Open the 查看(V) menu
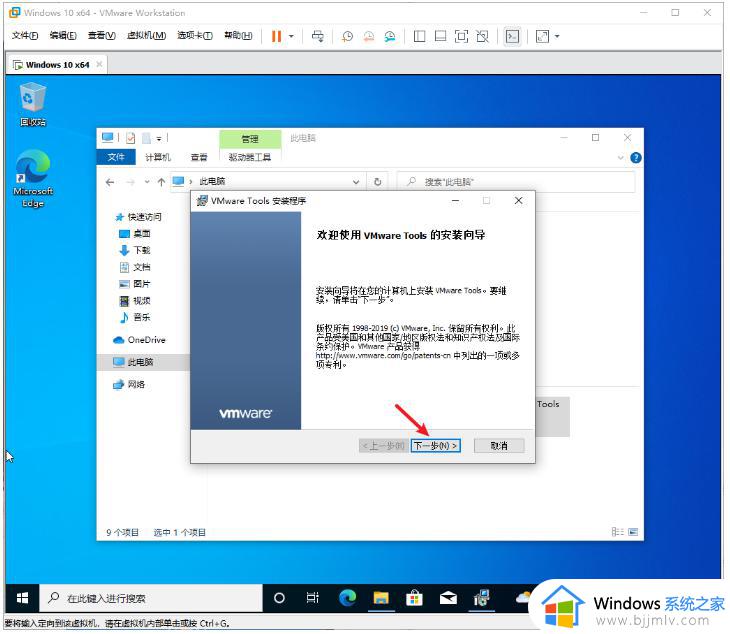This screenshot has width=730, height=634. (101, 36)
